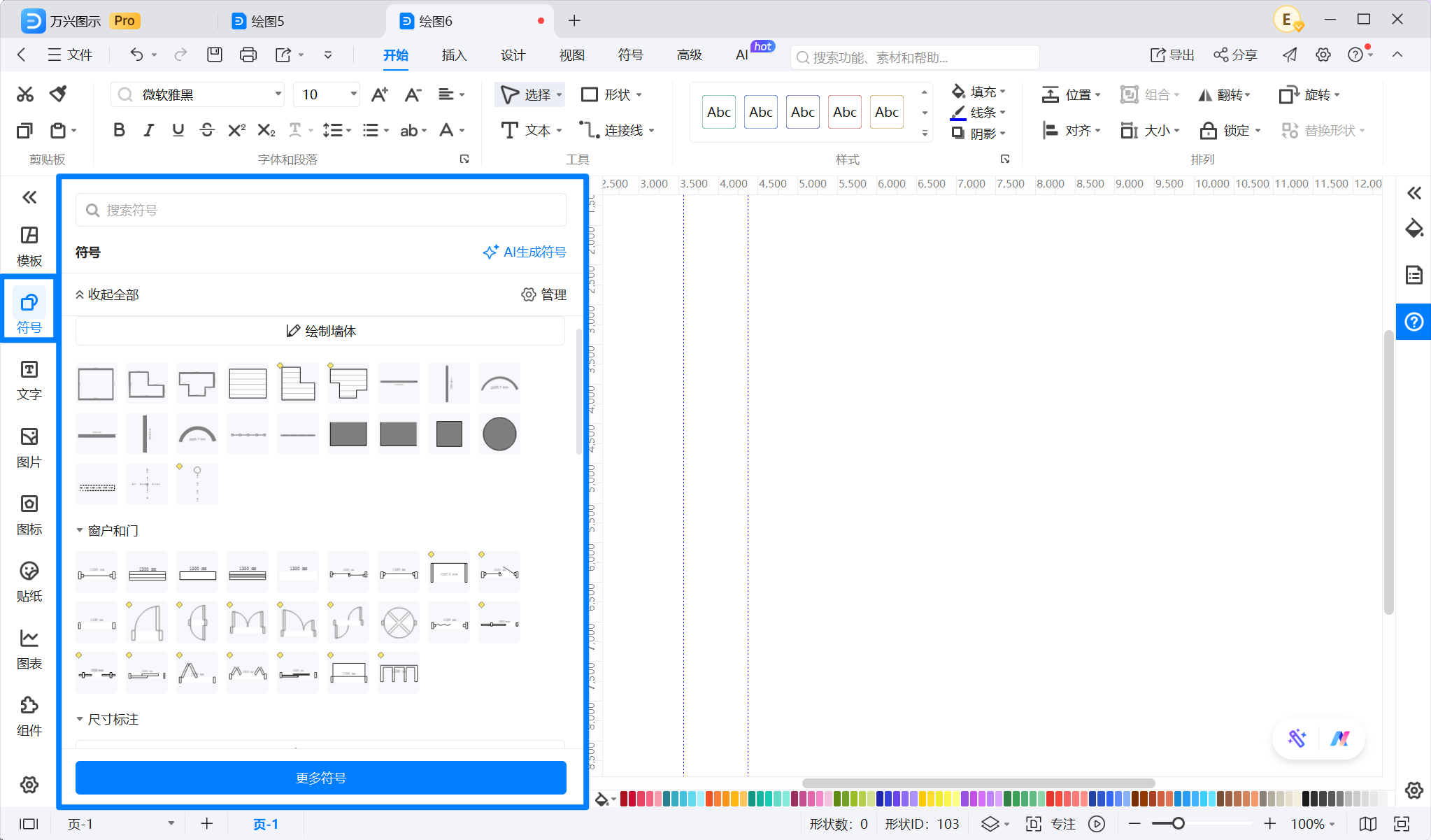Click the print icon in toolbar

point(248,55)
